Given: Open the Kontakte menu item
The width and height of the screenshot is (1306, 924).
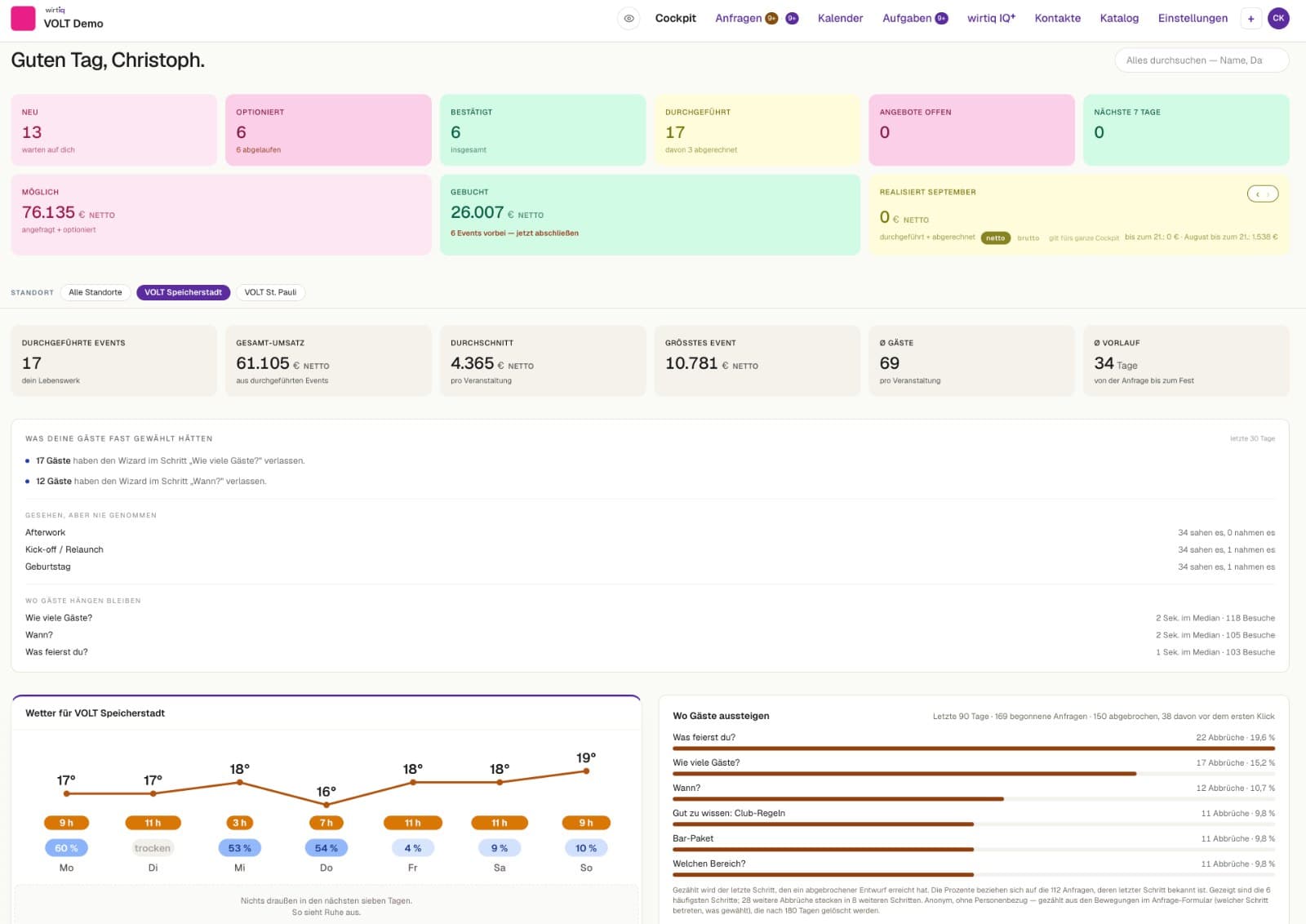Looking at the screenshot, I should tap(1057, 18).
